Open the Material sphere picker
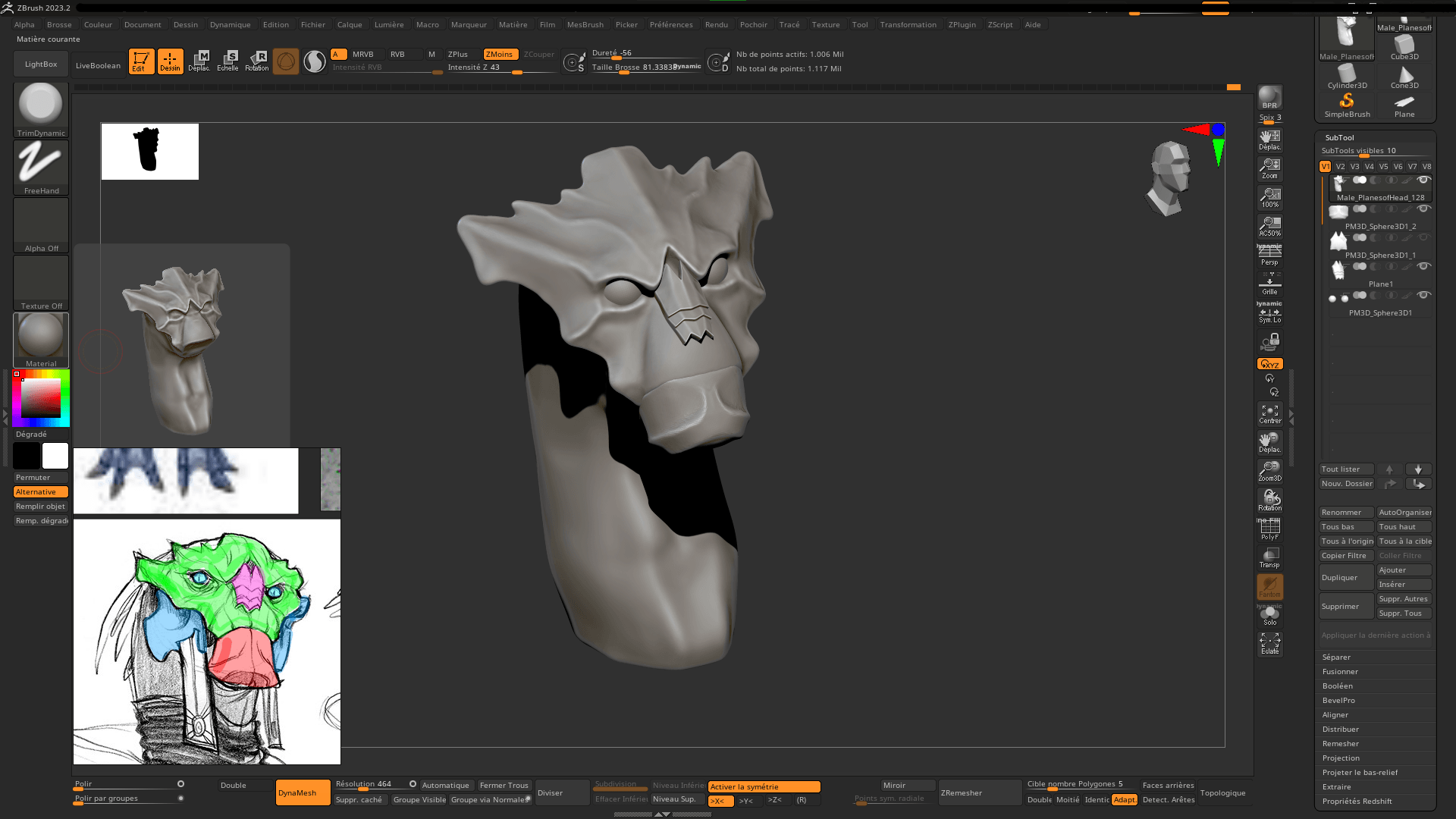This screenshot has height=819, width=1456. pos(41,340)
